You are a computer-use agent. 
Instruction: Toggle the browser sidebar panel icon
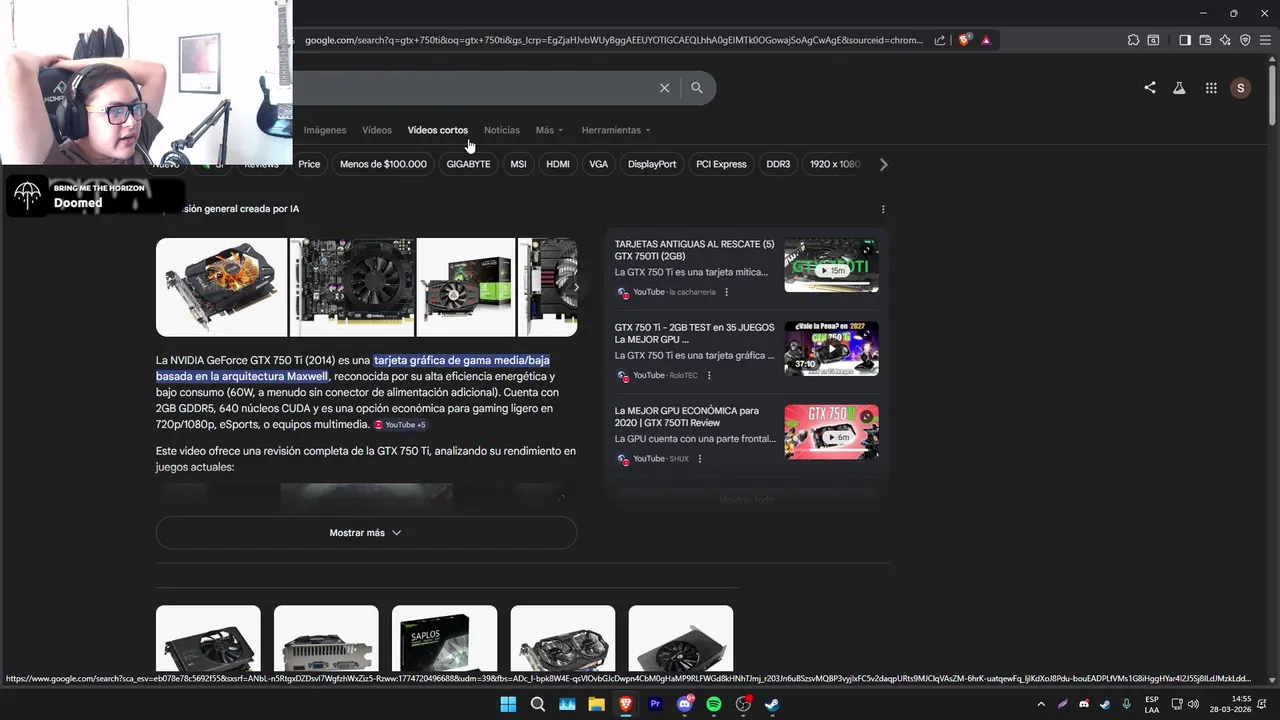[1185, 40]
